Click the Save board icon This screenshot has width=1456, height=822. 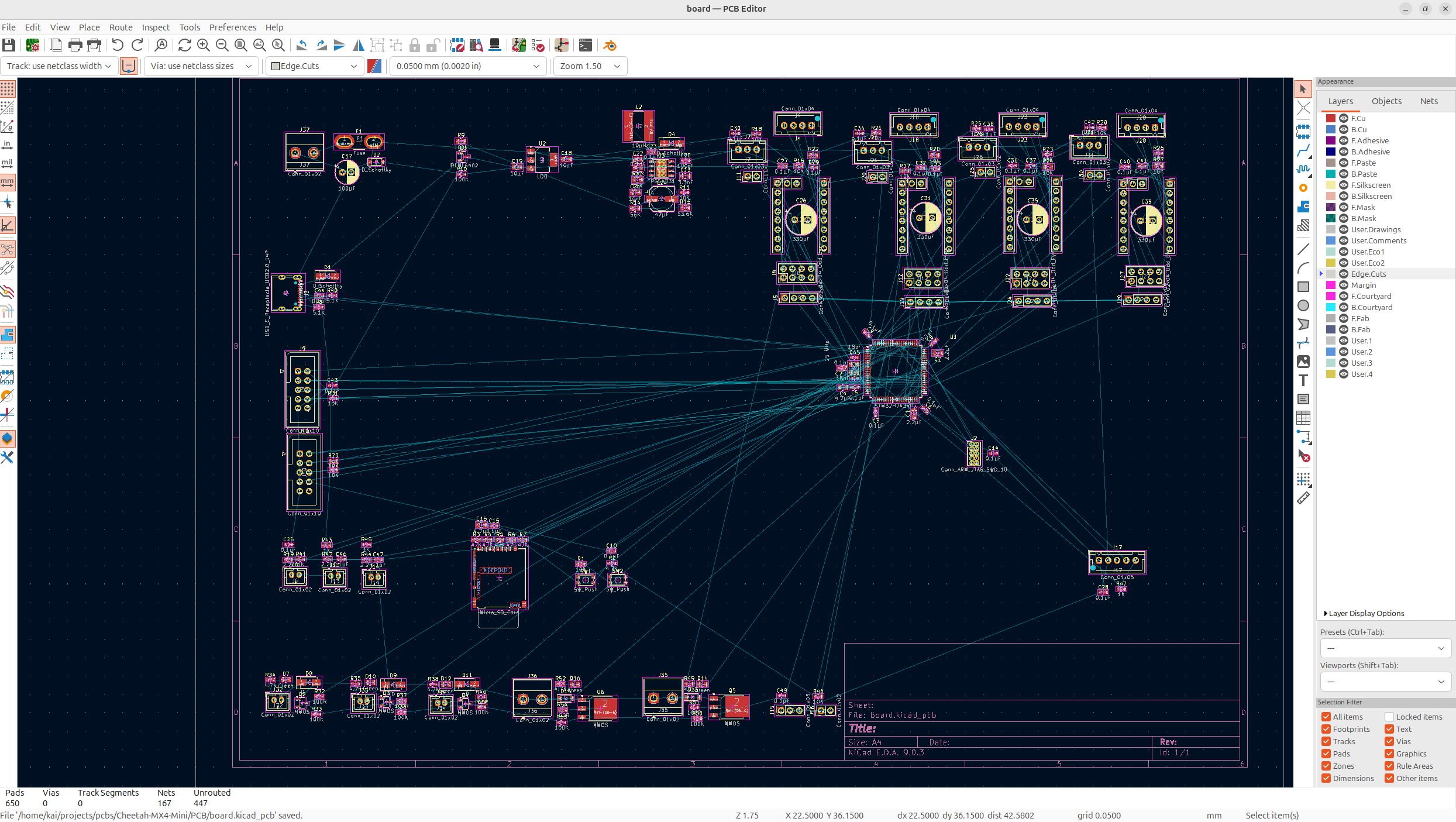click(x=9, y=45)
